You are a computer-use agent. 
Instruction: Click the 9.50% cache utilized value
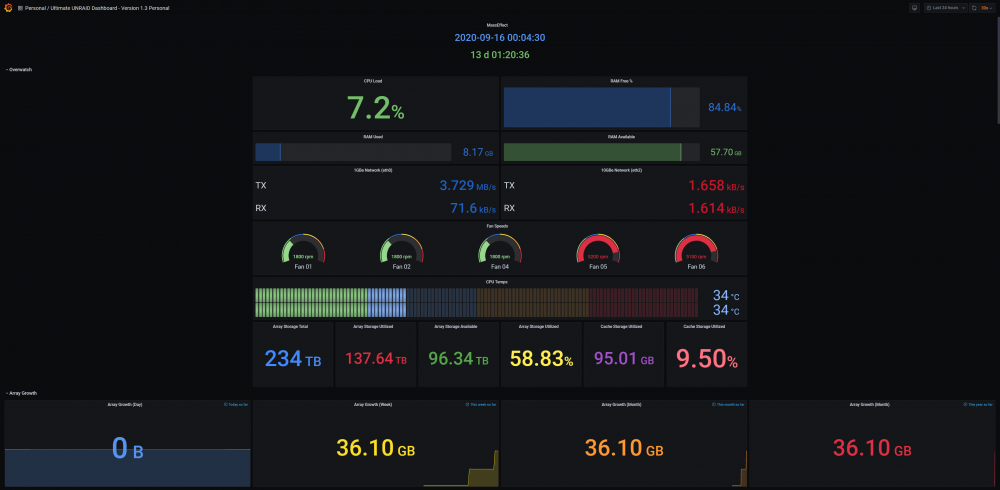(707, 359)
